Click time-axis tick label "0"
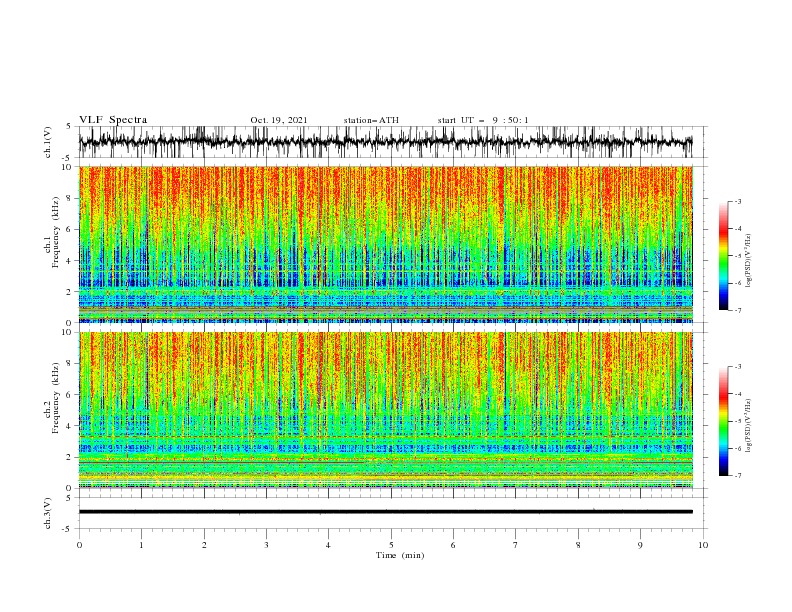 tap(79, 545)
